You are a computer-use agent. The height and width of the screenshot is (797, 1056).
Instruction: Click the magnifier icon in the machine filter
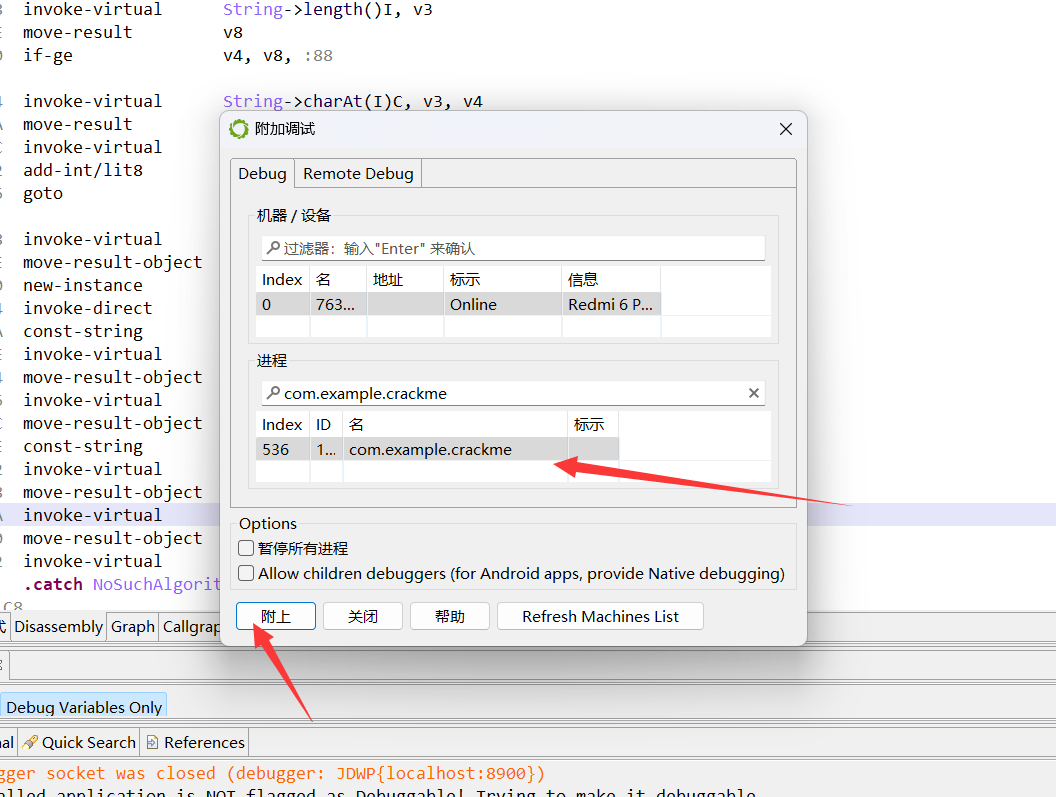(272, 248)
